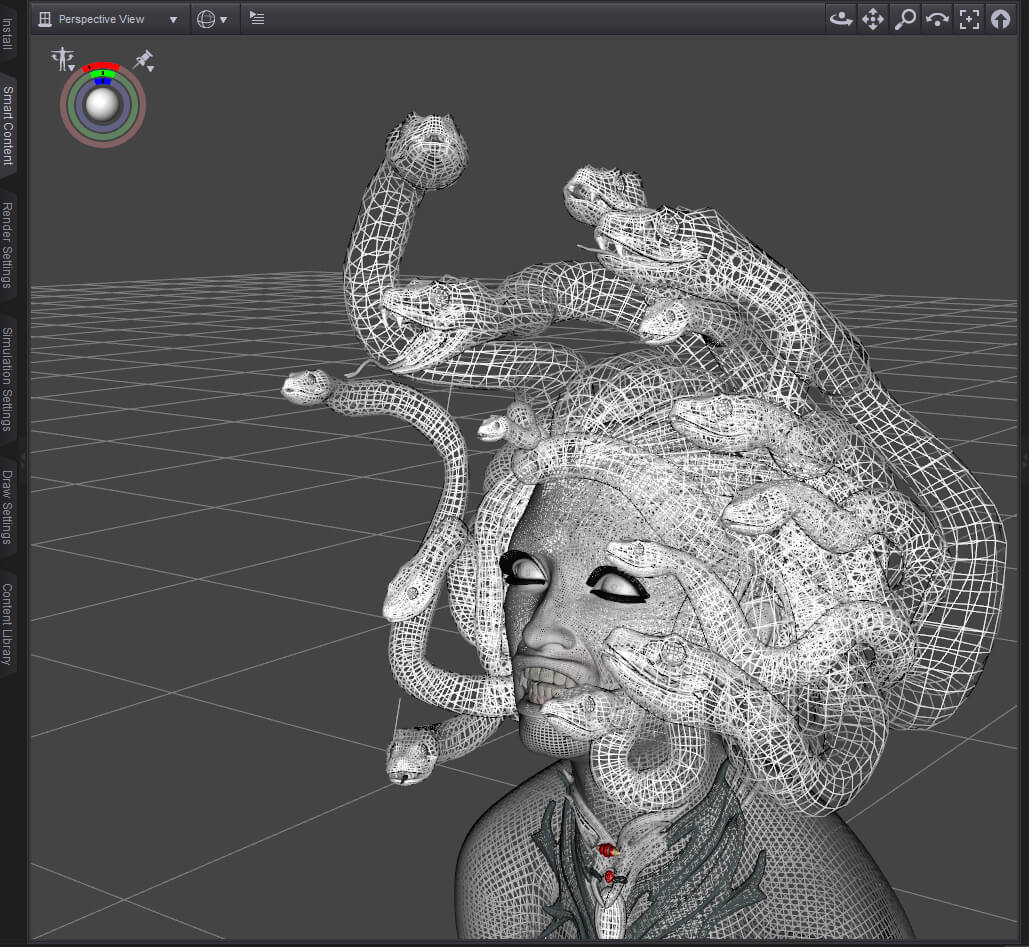Click the red arc on view cube
1029x947 pixels.
click(x=101, y=66)
